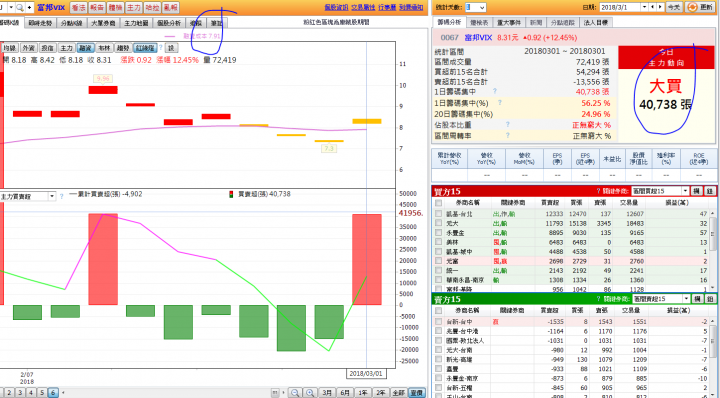The width and height of the screenshot is (720, 398).
Task: Click the 交易屬性 link at top
Action: (363, 7)
